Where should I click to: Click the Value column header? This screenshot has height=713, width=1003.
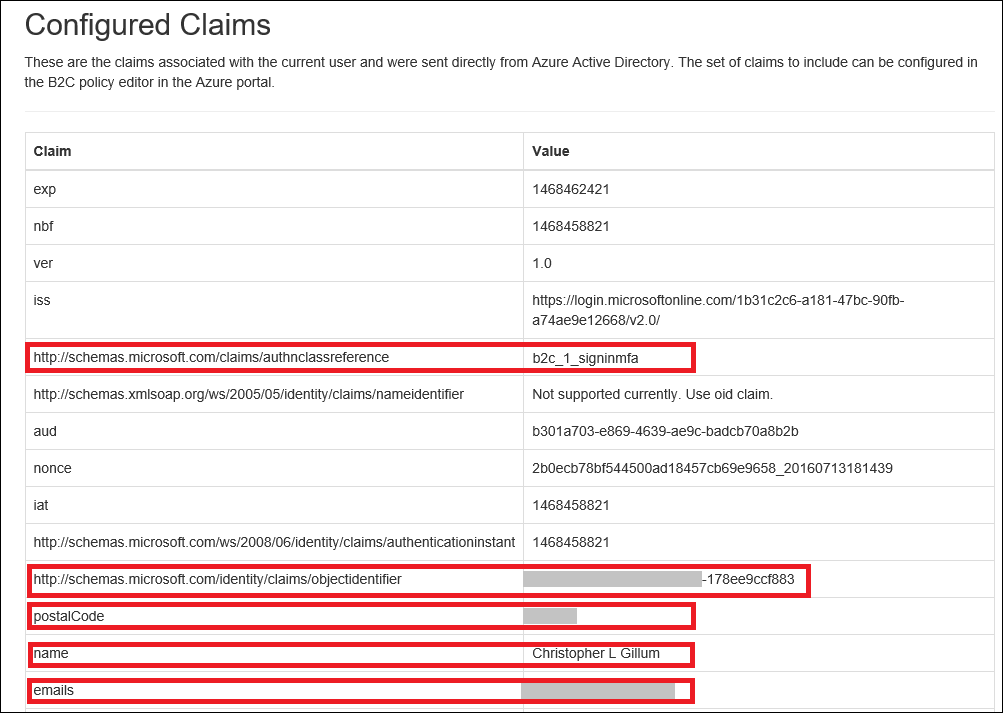point(550,151)
